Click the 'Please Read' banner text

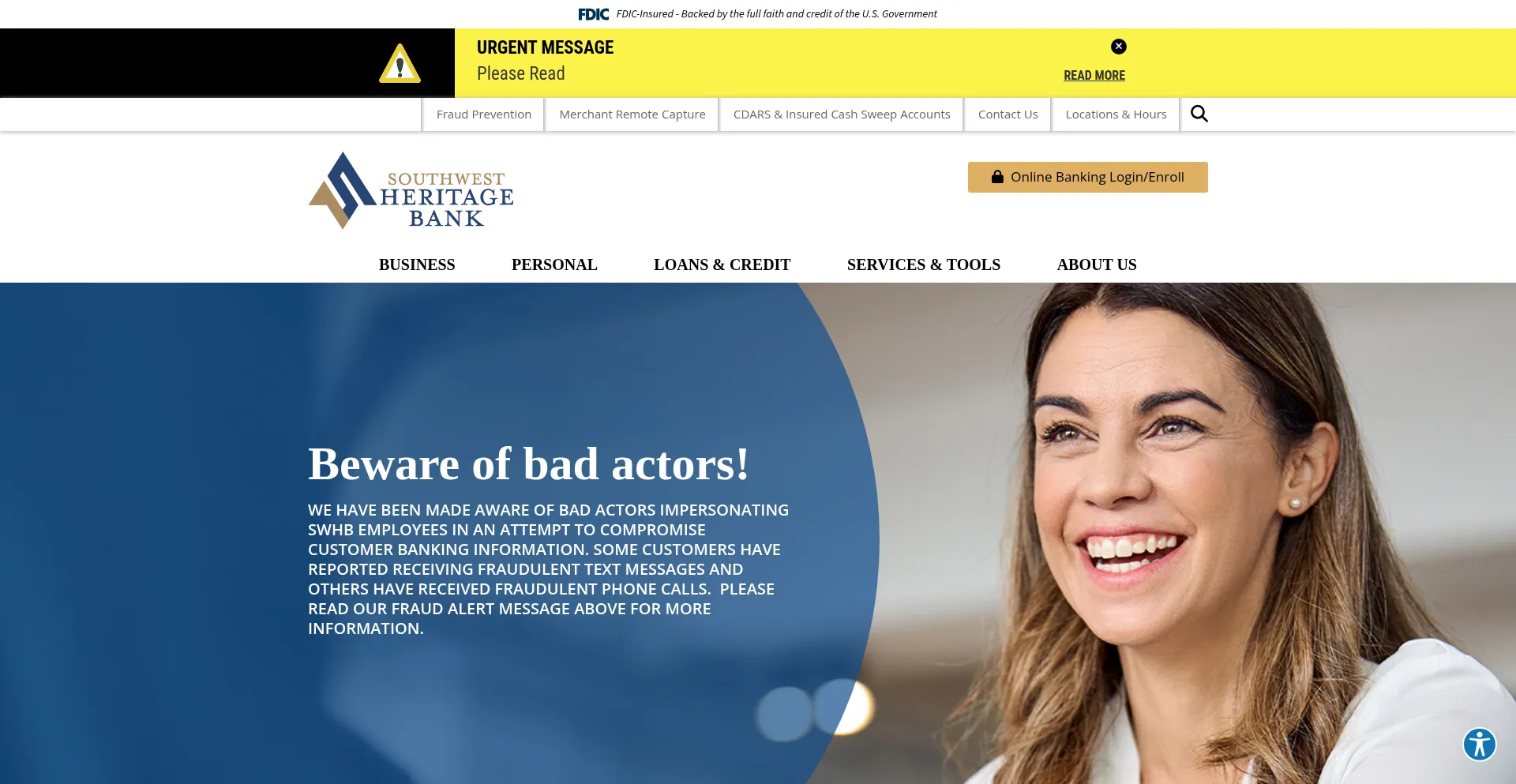(x=520, y=73)
